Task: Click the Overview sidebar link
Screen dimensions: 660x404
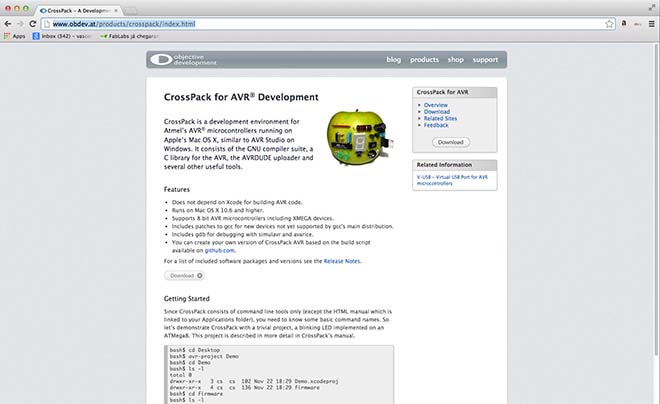Action: click(436, 105)
